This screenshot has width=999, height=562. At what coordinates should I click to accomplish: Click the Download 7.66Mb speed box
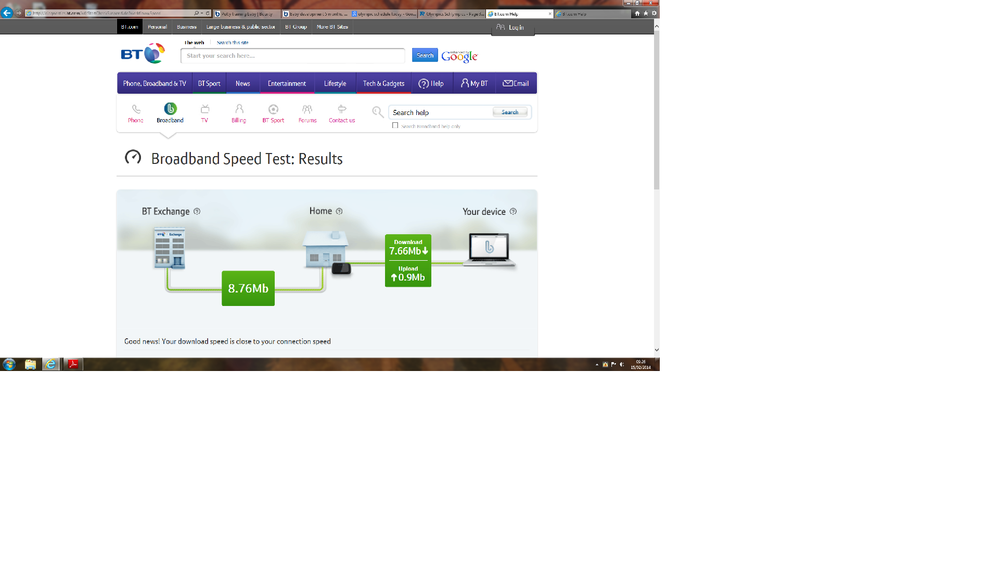pos(408,248)
